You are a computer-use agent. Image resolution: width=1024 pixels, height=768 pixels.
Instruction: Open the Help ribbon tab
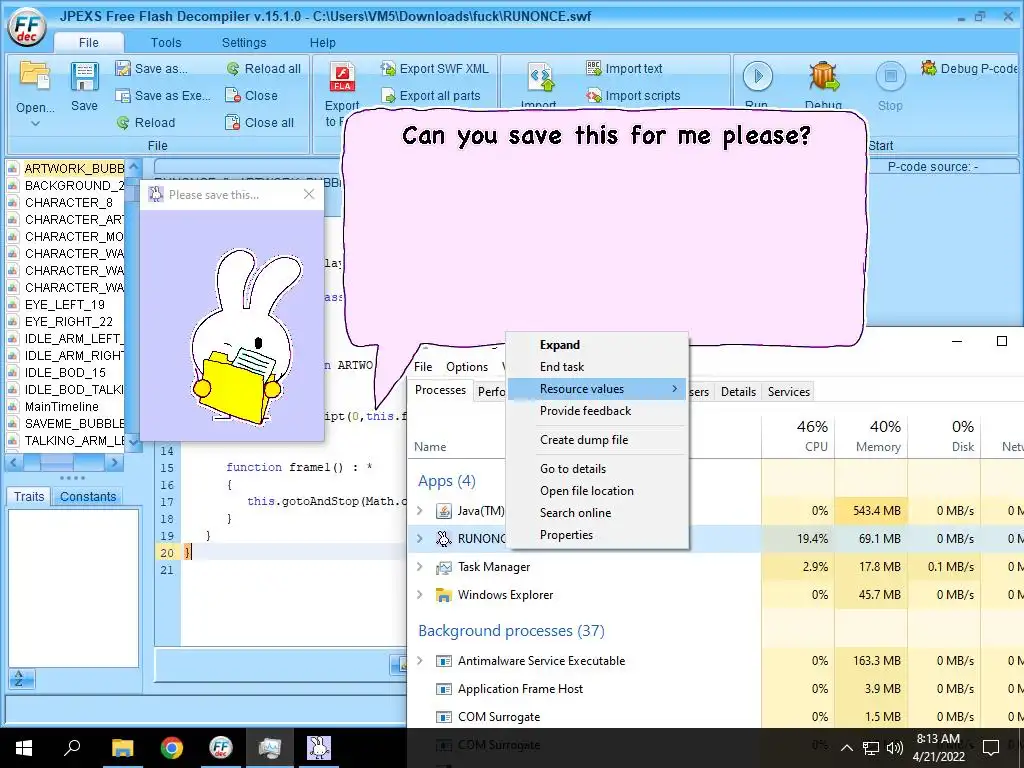(323, 42)
